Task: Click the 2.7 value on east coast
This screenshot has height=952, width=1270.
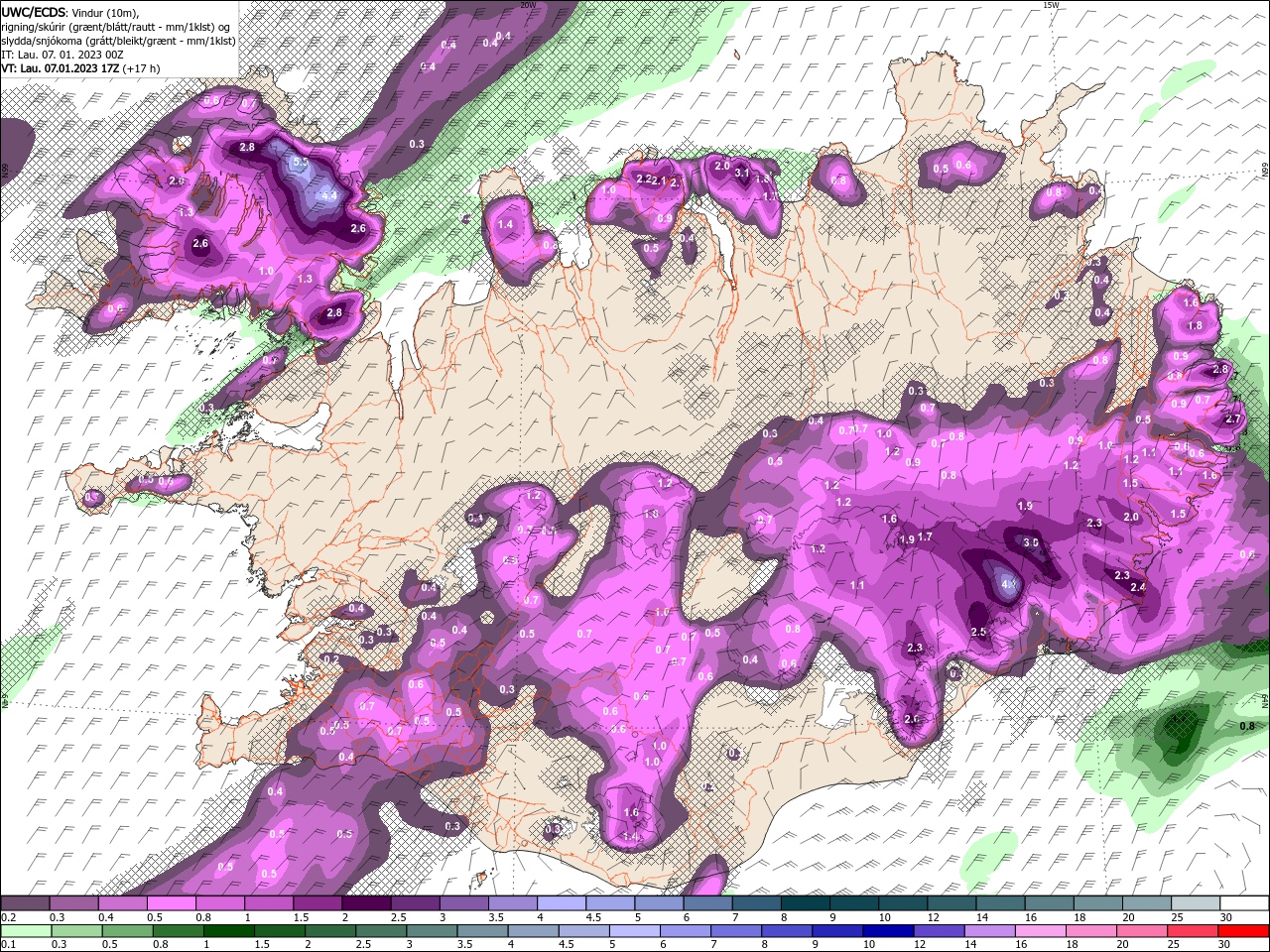Action: [1234, 419]
